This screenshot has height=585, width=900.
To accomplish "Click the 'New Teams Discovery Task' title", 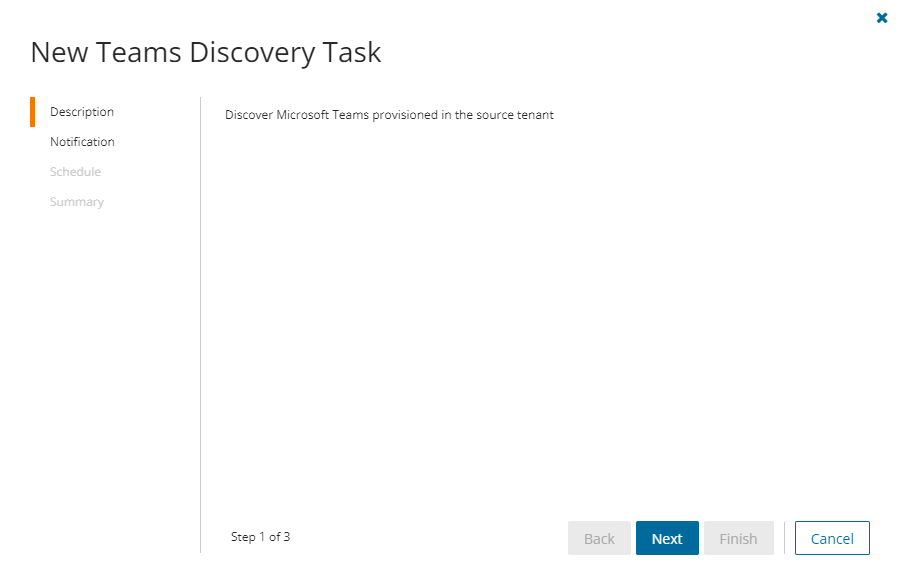I will click(x=205, y=52).
